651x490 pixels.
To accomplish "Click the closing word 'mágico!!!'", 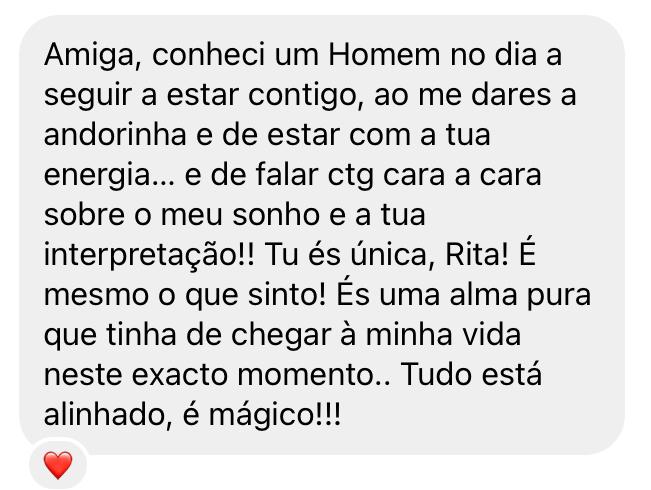I will coord(275,416).
